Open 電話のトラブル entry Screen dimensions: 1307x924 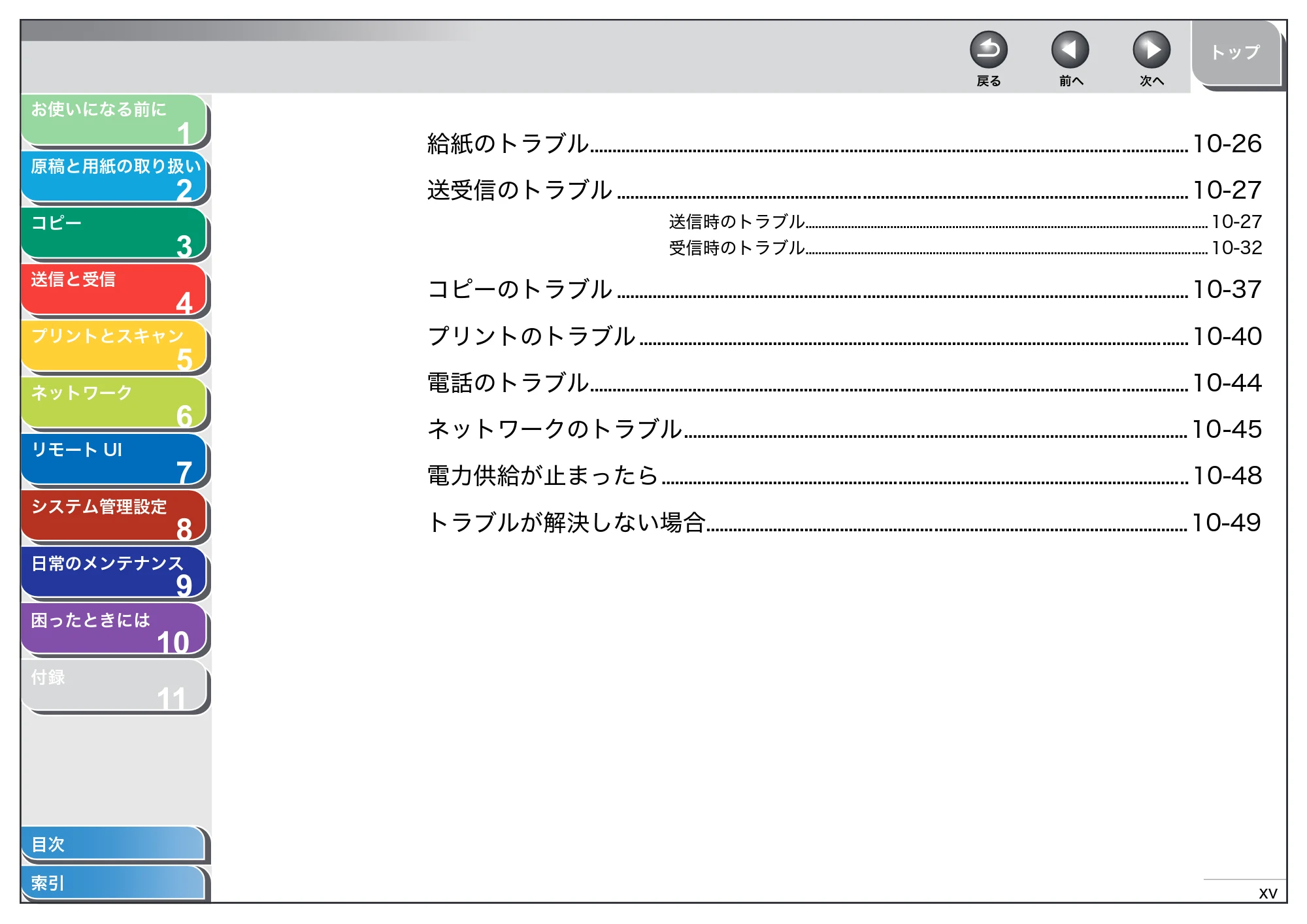pos(844,382)
